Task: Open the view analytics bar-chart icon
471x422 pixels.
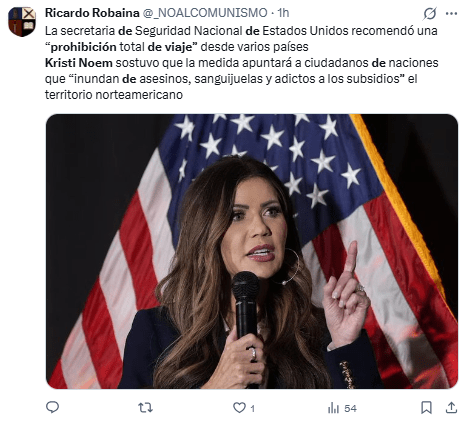Action: tap(333, 408)
